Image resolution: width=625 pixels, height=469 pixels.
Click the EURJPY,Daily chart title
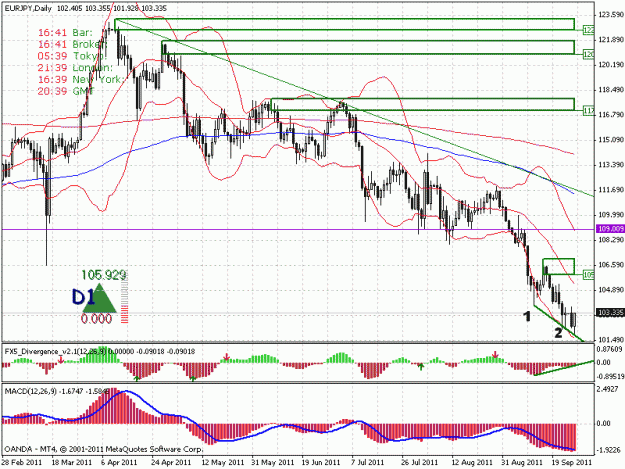point(28,8)
